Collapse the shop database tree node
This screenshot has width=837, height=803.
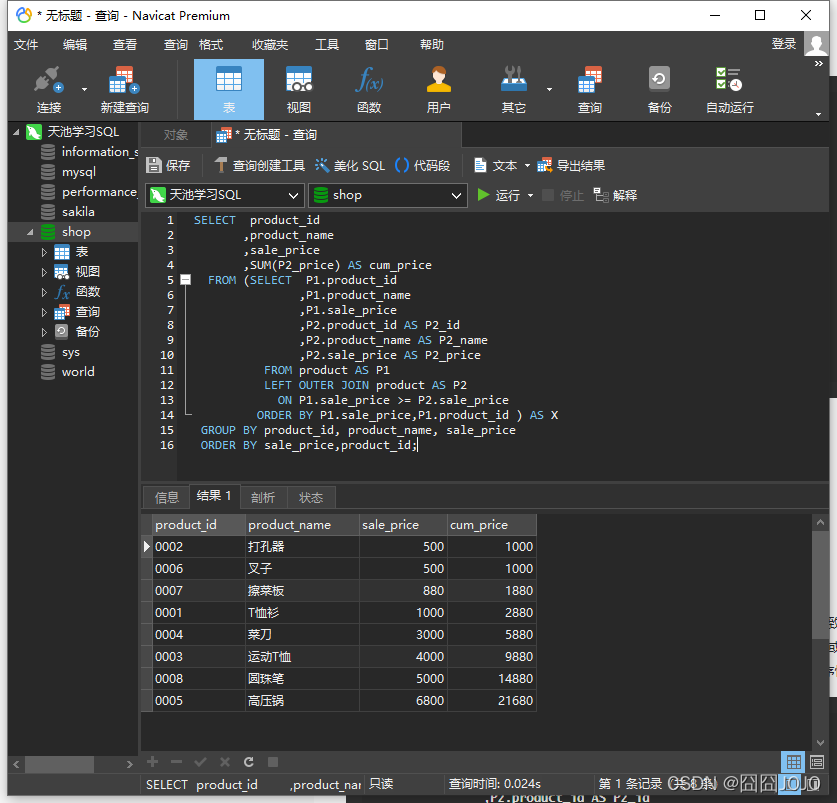pos(30,232)
